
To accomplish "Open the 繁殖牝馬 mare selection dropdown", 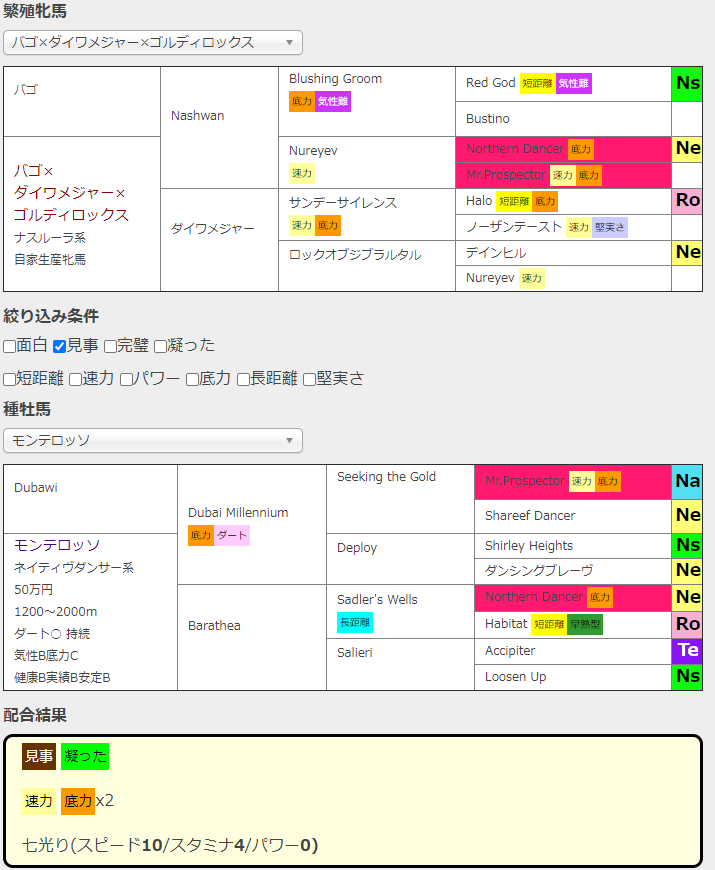I will pos(153,42).
